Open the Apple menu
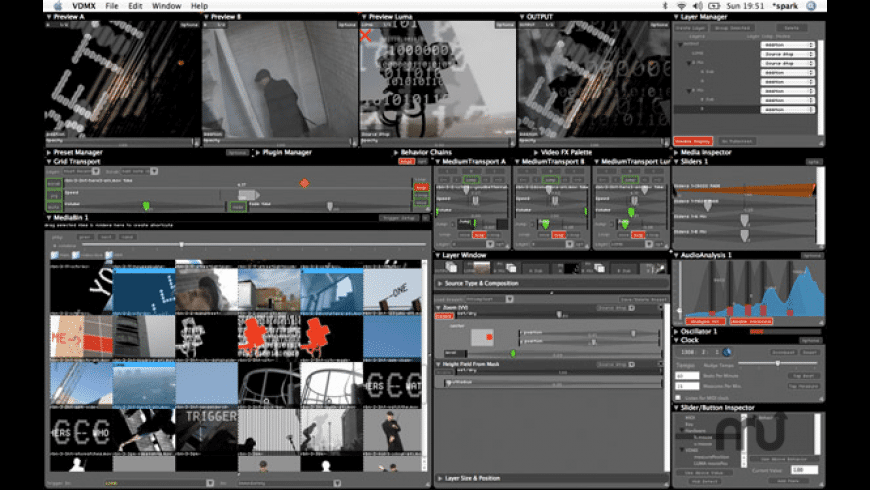 pos(58,6)
